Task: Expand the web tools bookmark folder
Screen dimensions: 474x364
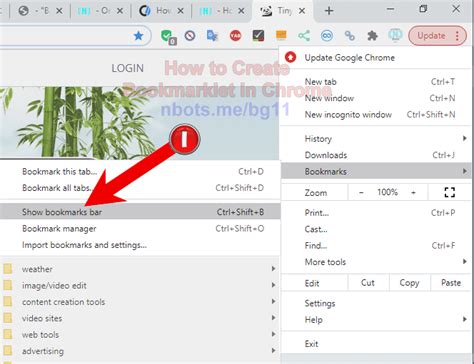Action: point(140,334)
